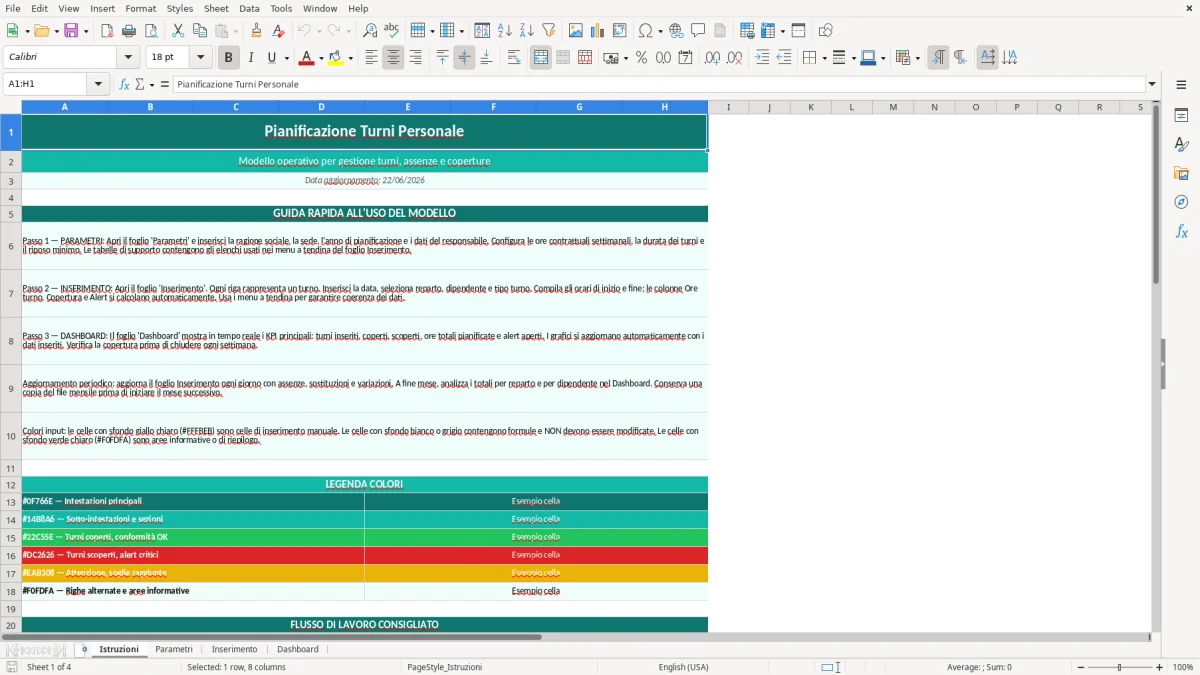Screen dimensions: 1200x675
Task: Expand the Name Box dropdown
Action: pos(98,84)
